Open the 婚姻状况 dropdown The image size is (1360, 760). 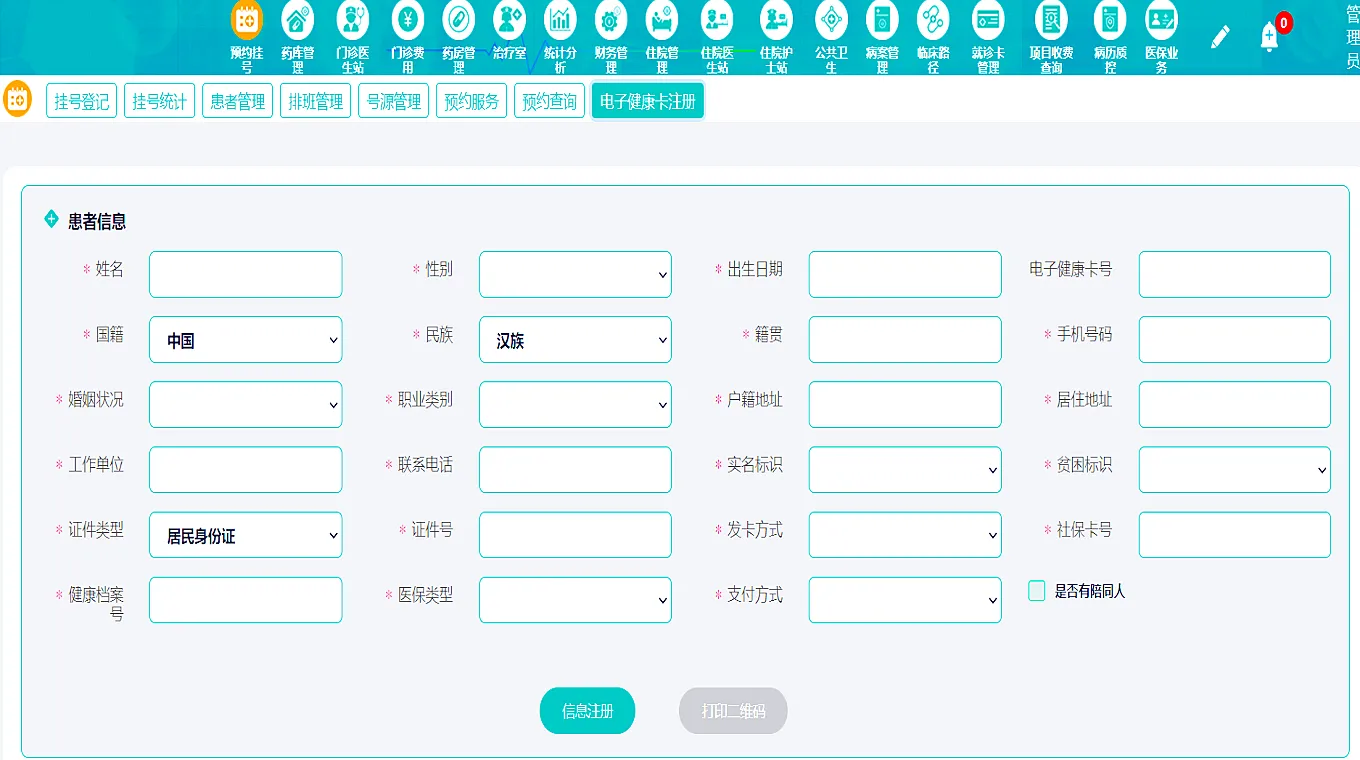point(245,405)
